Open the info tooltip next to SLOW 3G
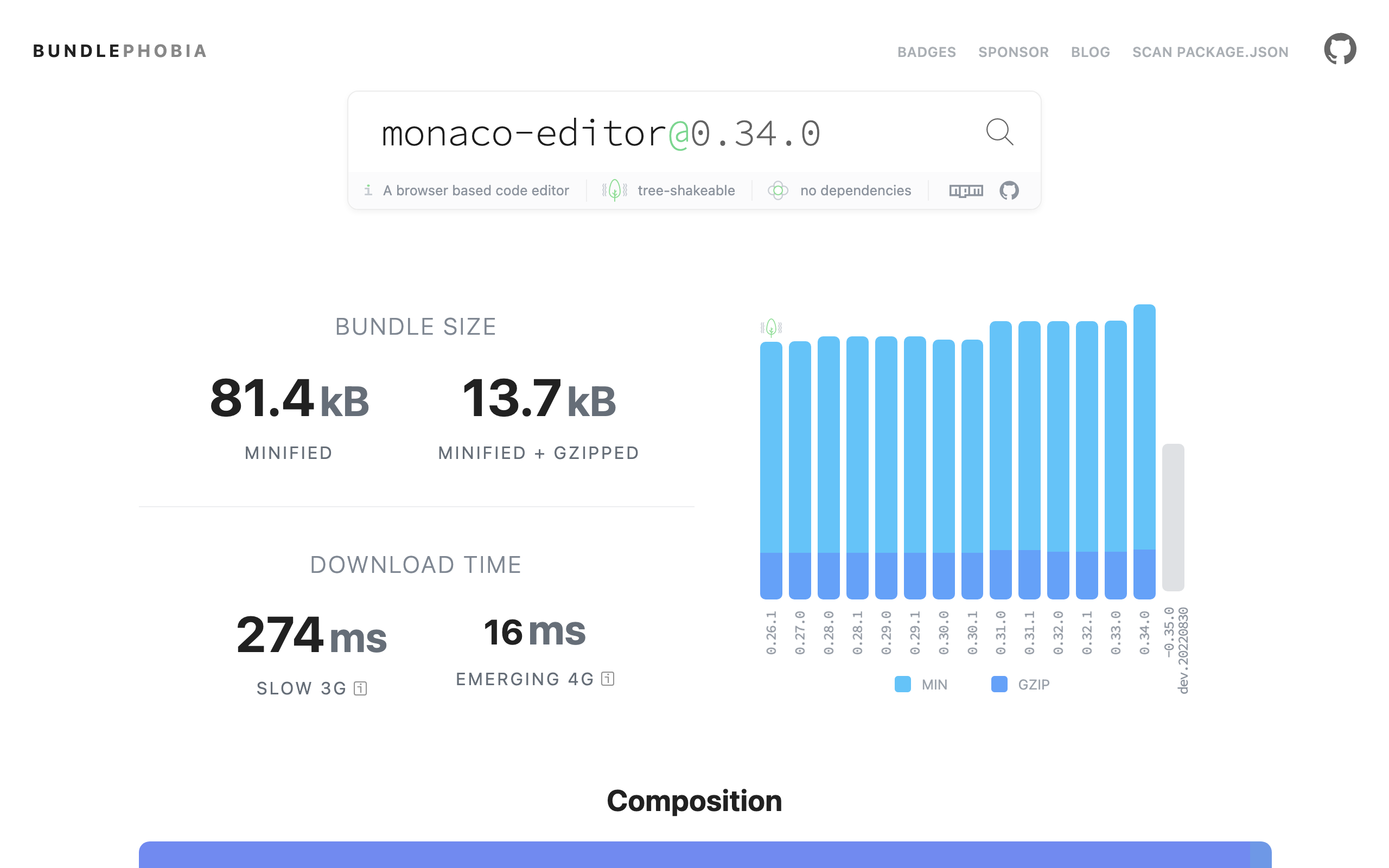Screen dimensions: 1389x868 (359, 687)
